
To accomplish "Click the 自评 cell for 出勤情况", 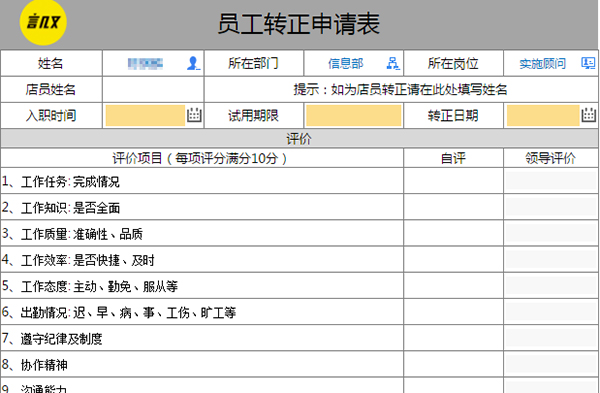I will click(x=453, y=312).
